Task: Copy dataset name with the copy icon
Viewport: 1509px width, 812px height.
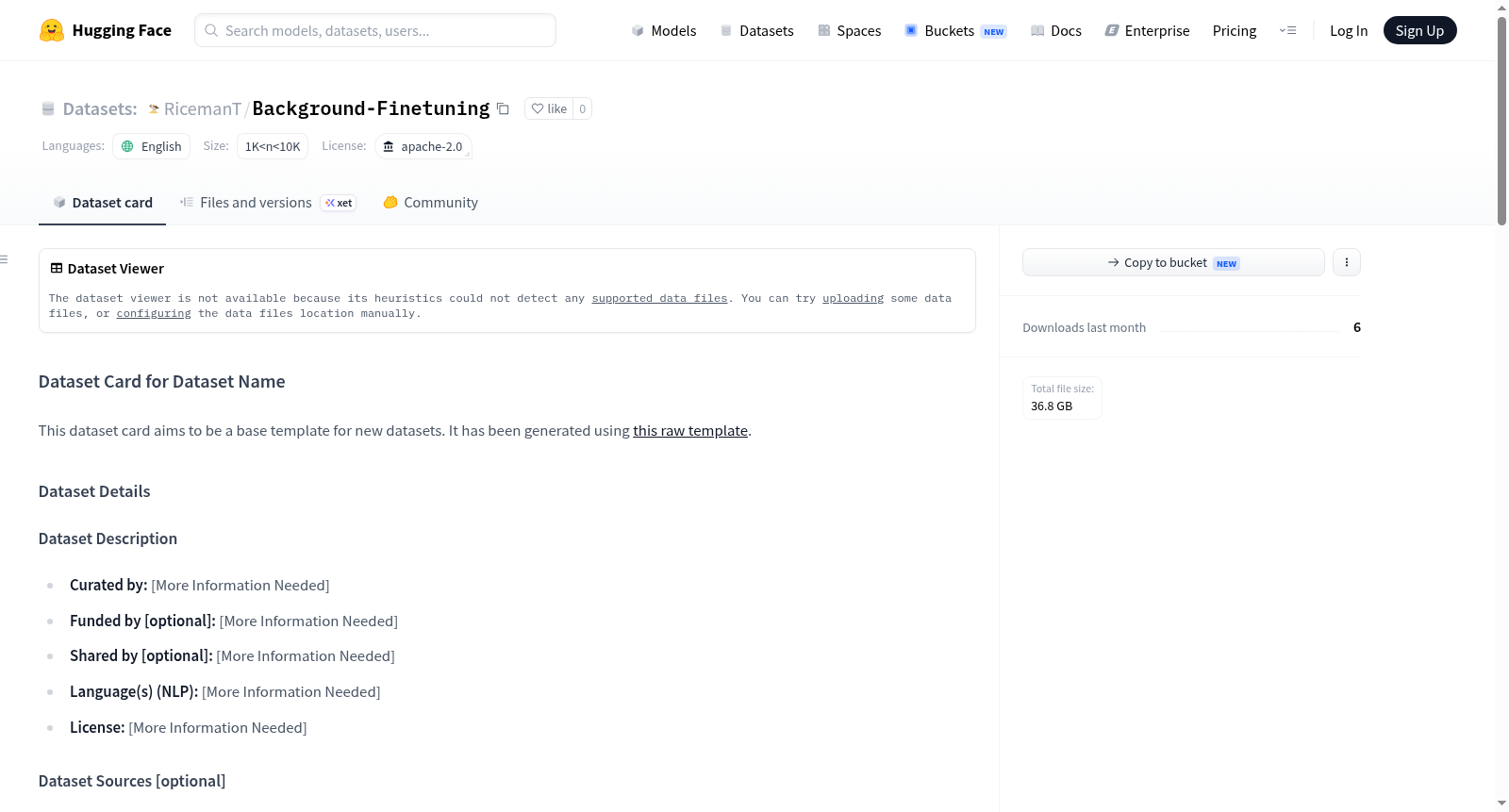Action: [x=504, y=109]
